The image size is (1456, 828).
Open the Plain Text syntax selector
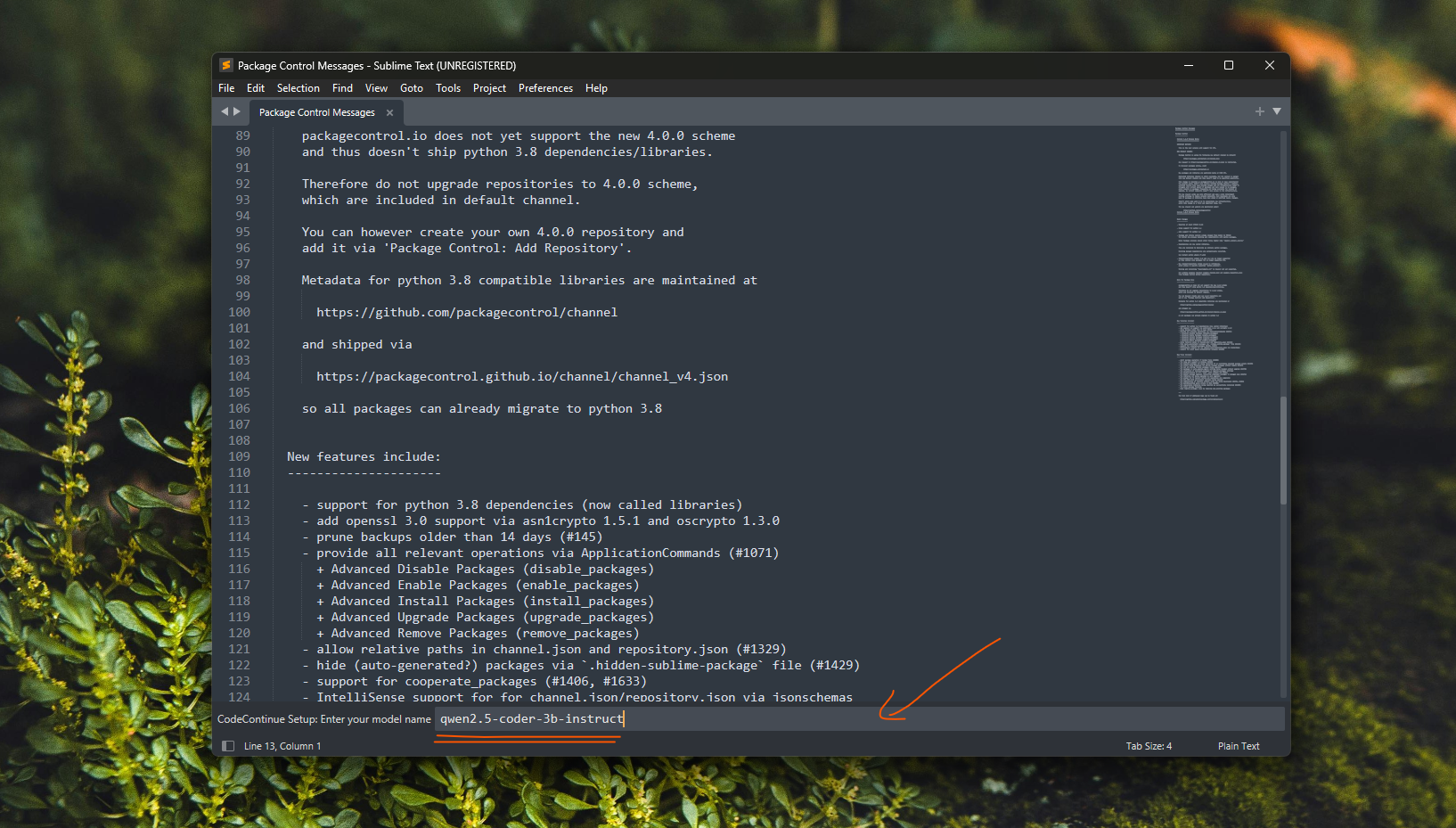coord(1238,745)
